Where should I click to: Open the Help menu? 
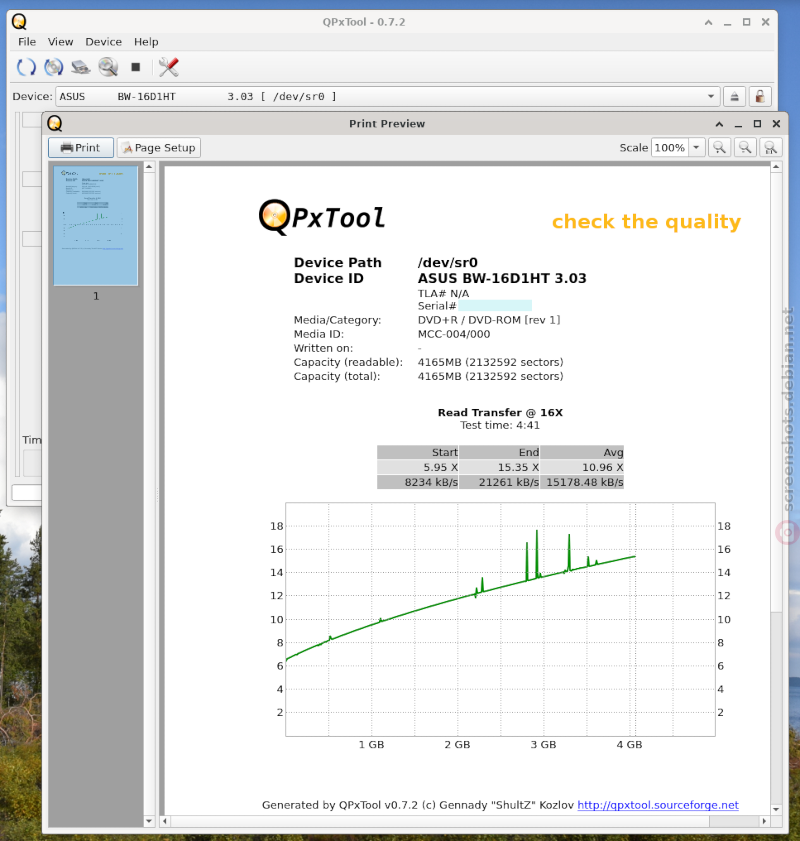(146, 42)
